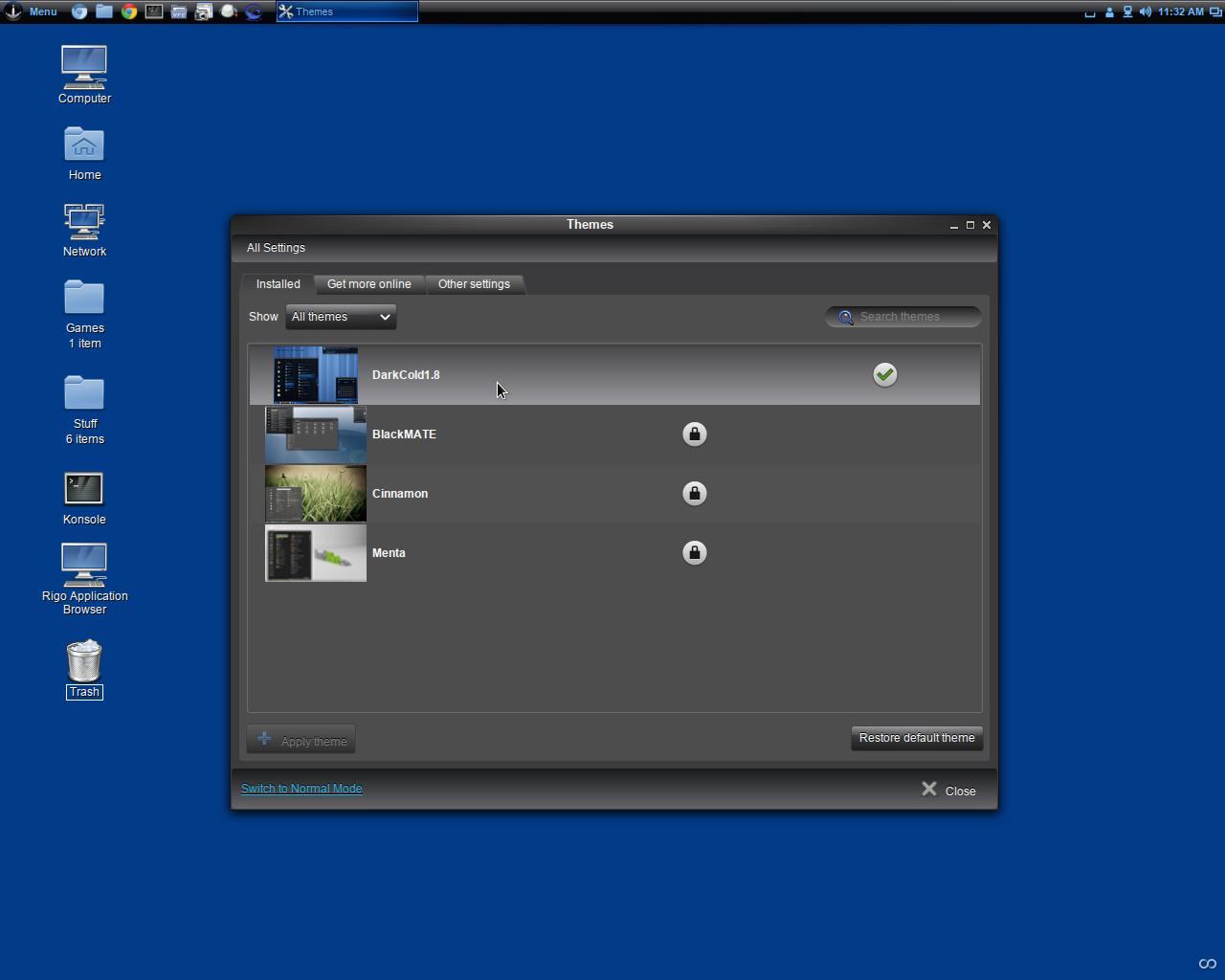Open the network applet in the system tray
The height and width of the screenshot is (980, 1225).
click(1127, 11)
